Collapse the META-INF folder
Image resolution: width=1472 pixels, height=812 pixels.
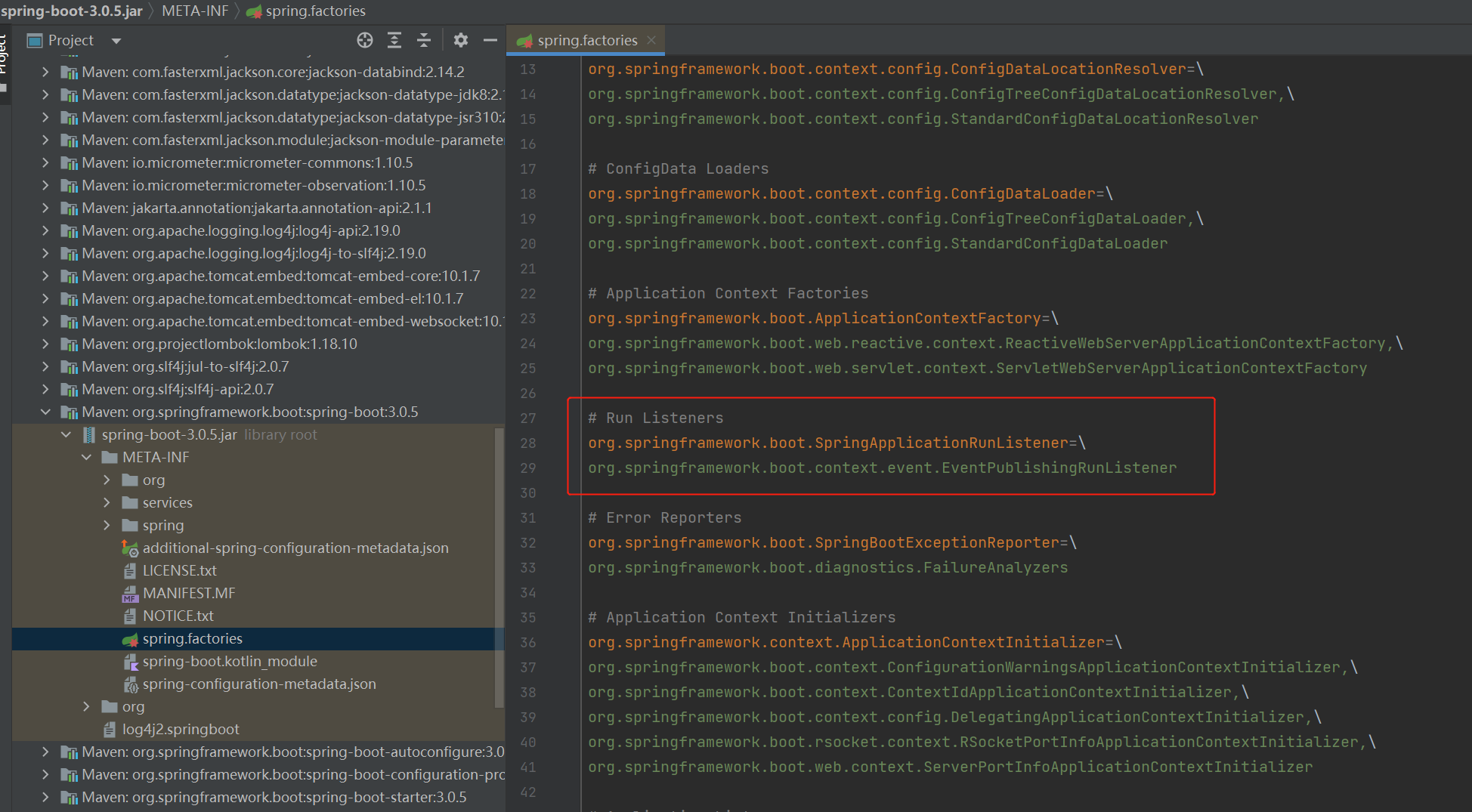coord(85,457)
